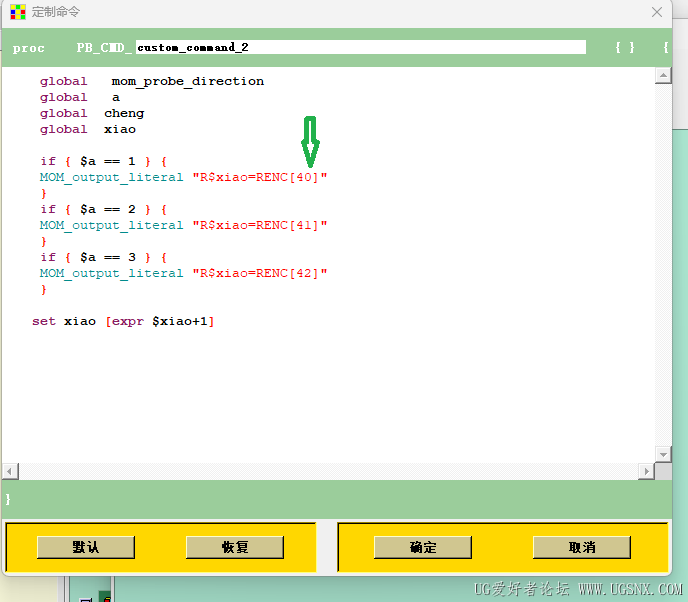Confirm with the 确定 button
This screenshot has height=602, width=688.
tap(423, 547)
